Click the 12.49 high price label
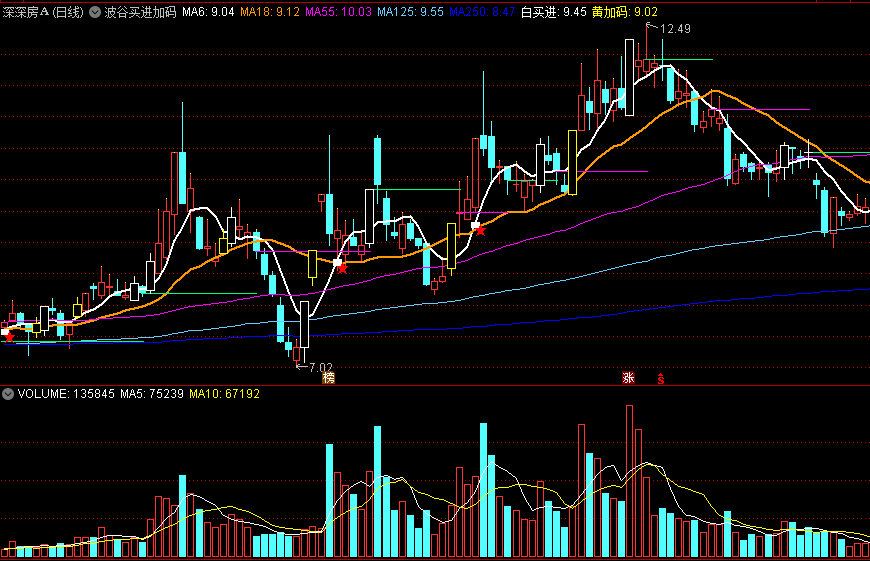 tap(675, 29)
